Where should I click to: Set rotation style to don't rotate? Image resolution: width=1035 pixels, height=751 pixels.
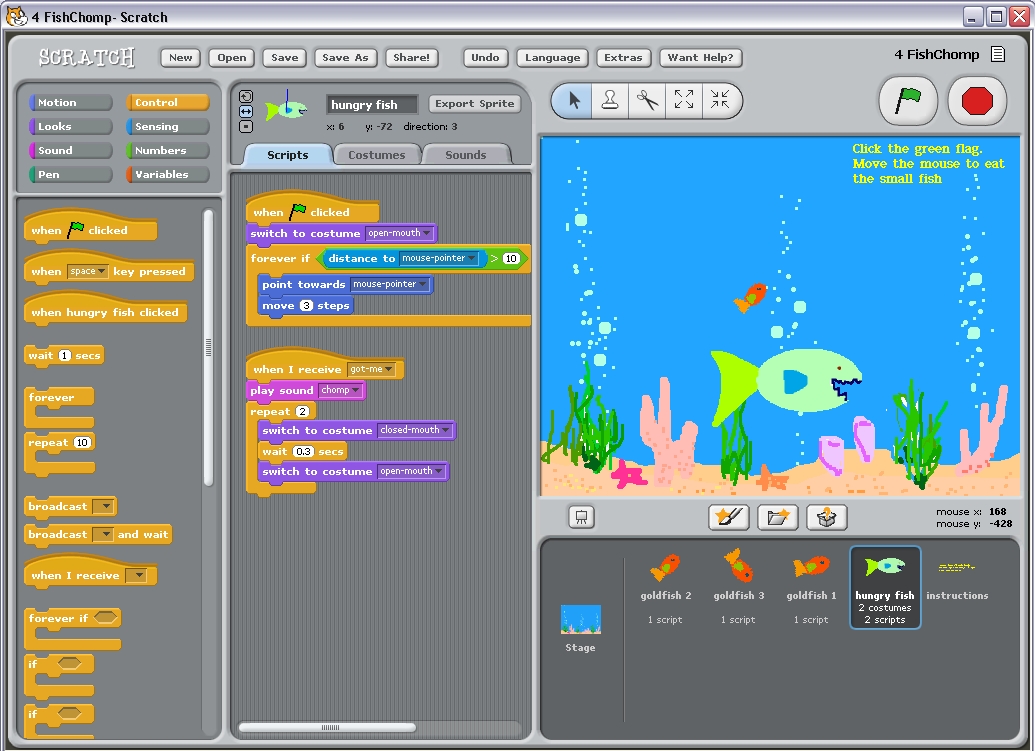[x=246, y=128]
